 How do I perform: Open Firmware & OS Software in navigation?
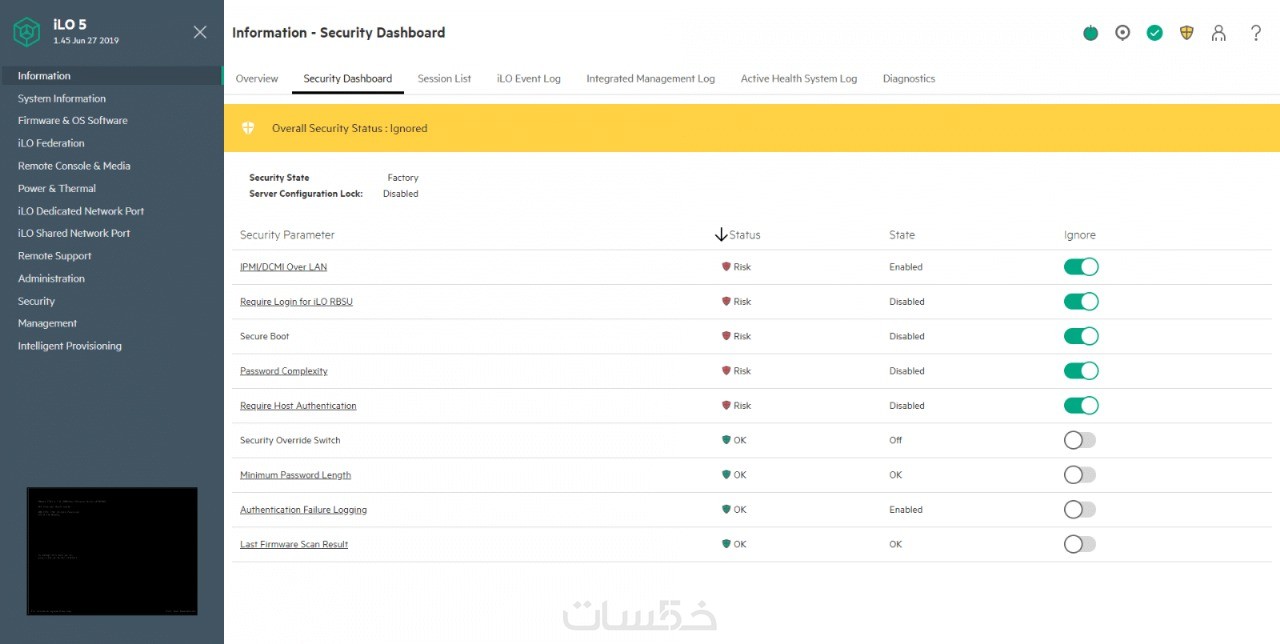point(73,121)
